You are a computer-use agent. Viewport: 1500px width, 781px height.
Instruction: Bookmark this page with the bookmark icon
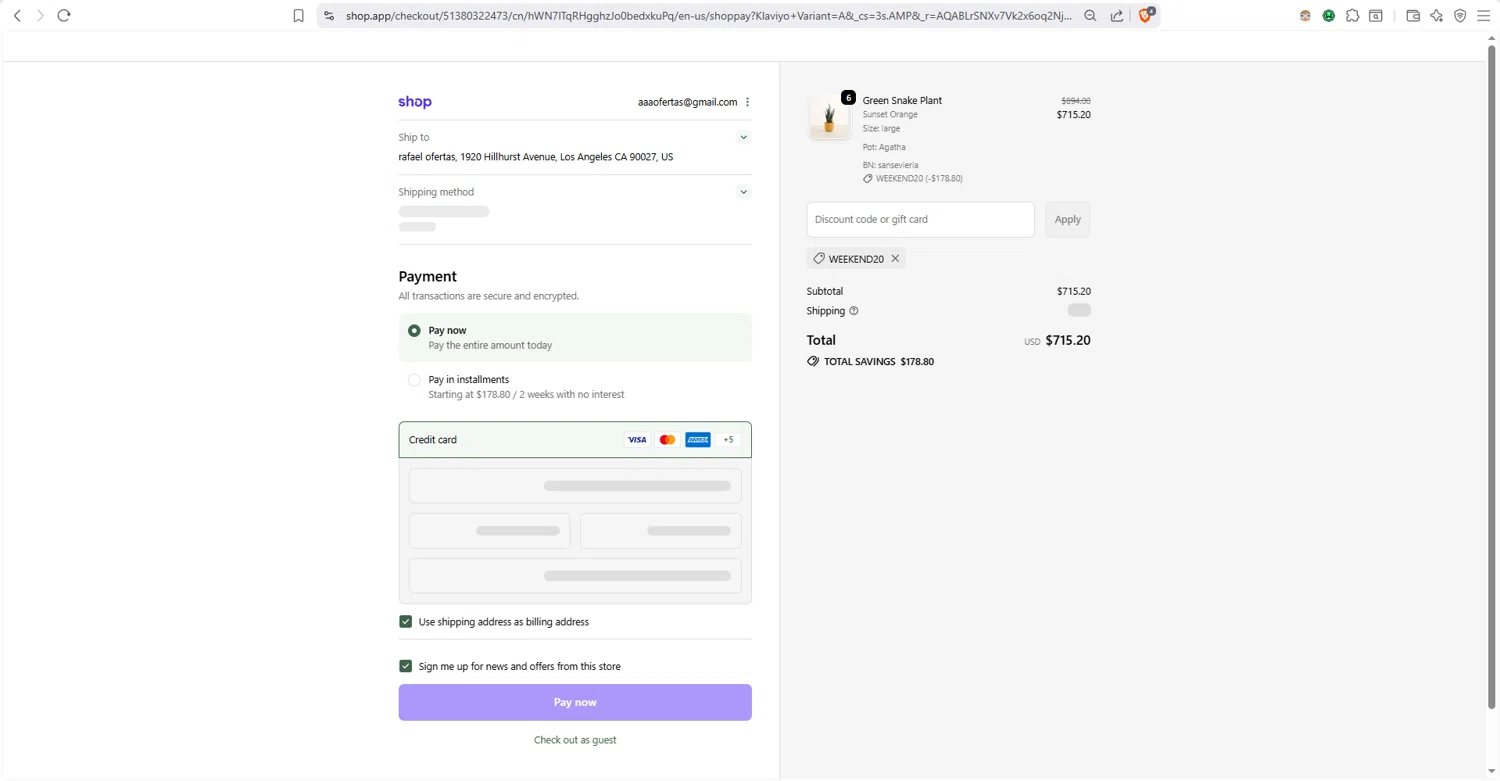click(298, 16)
